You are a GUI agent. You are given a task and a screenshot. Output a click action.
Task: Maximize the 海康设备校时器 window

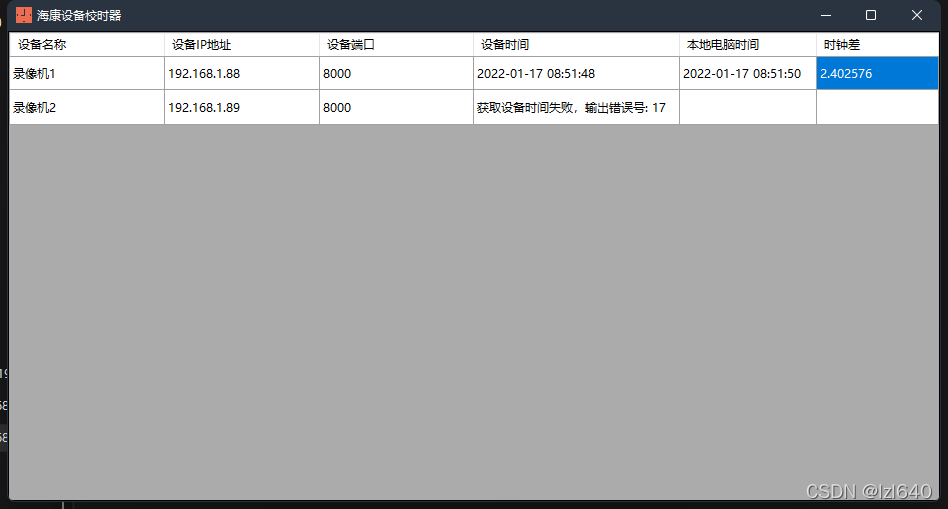pyautogui.click(x=871, y=15)
